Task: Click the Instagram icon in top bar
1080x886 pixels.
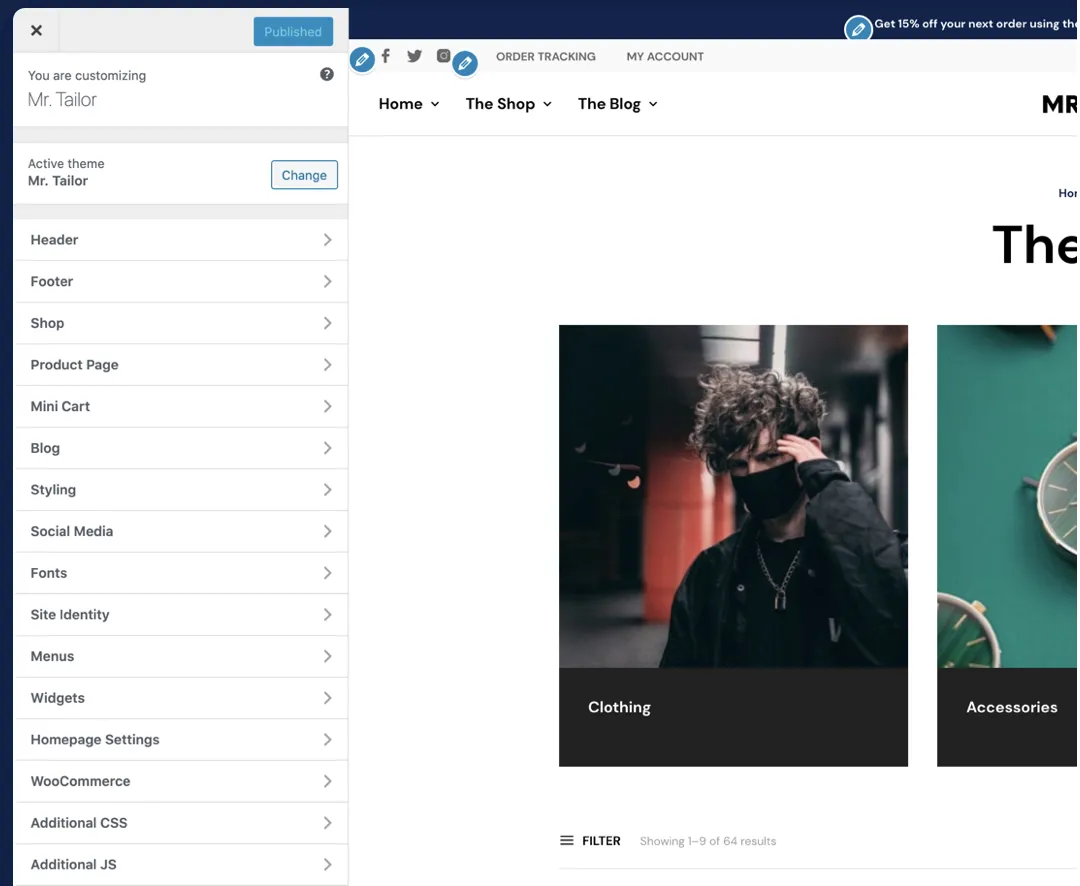Action: click(x=444, y=56)
